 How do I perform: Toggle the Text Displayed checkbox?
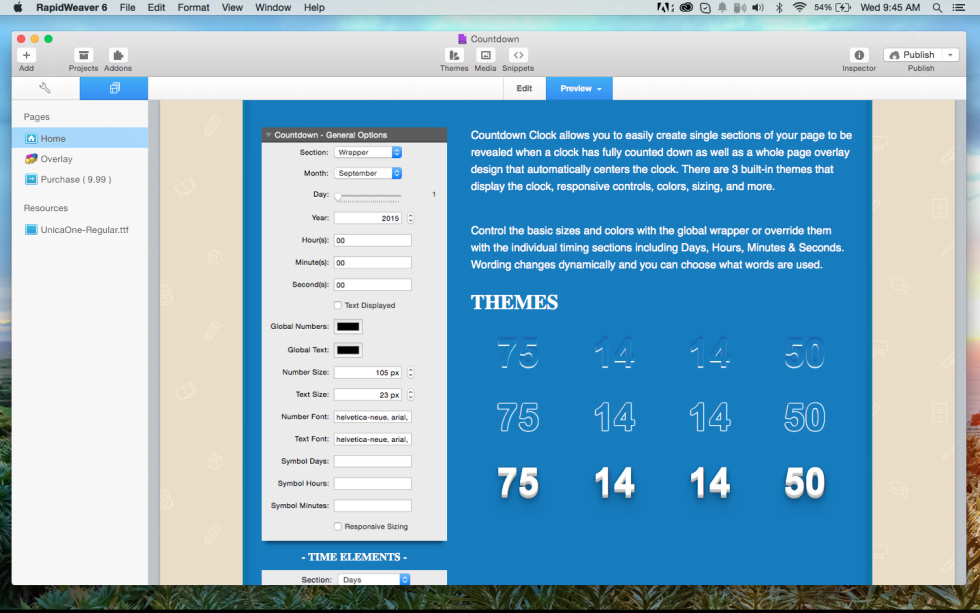click(x=338, y=305)
